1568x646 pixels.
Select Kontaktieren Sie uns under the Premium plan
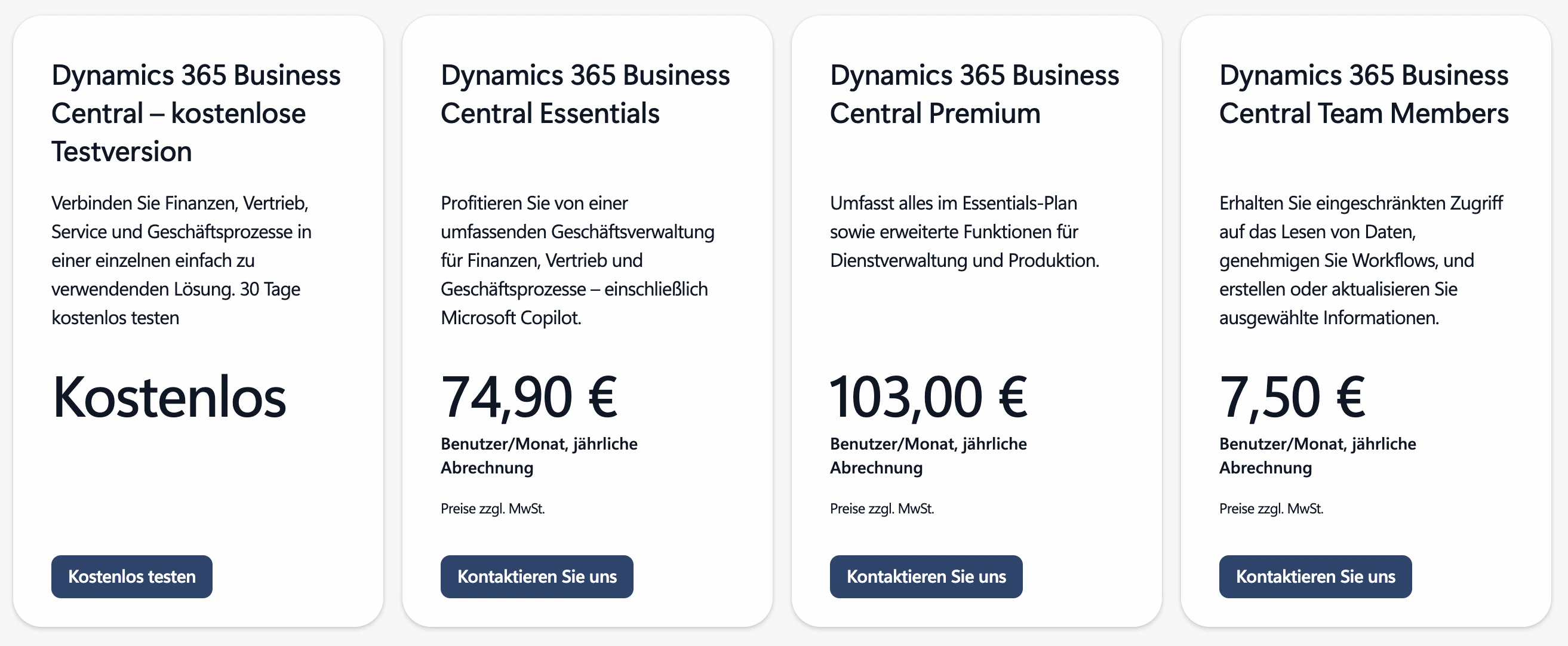pyautogui.click(x=926, y=576)
